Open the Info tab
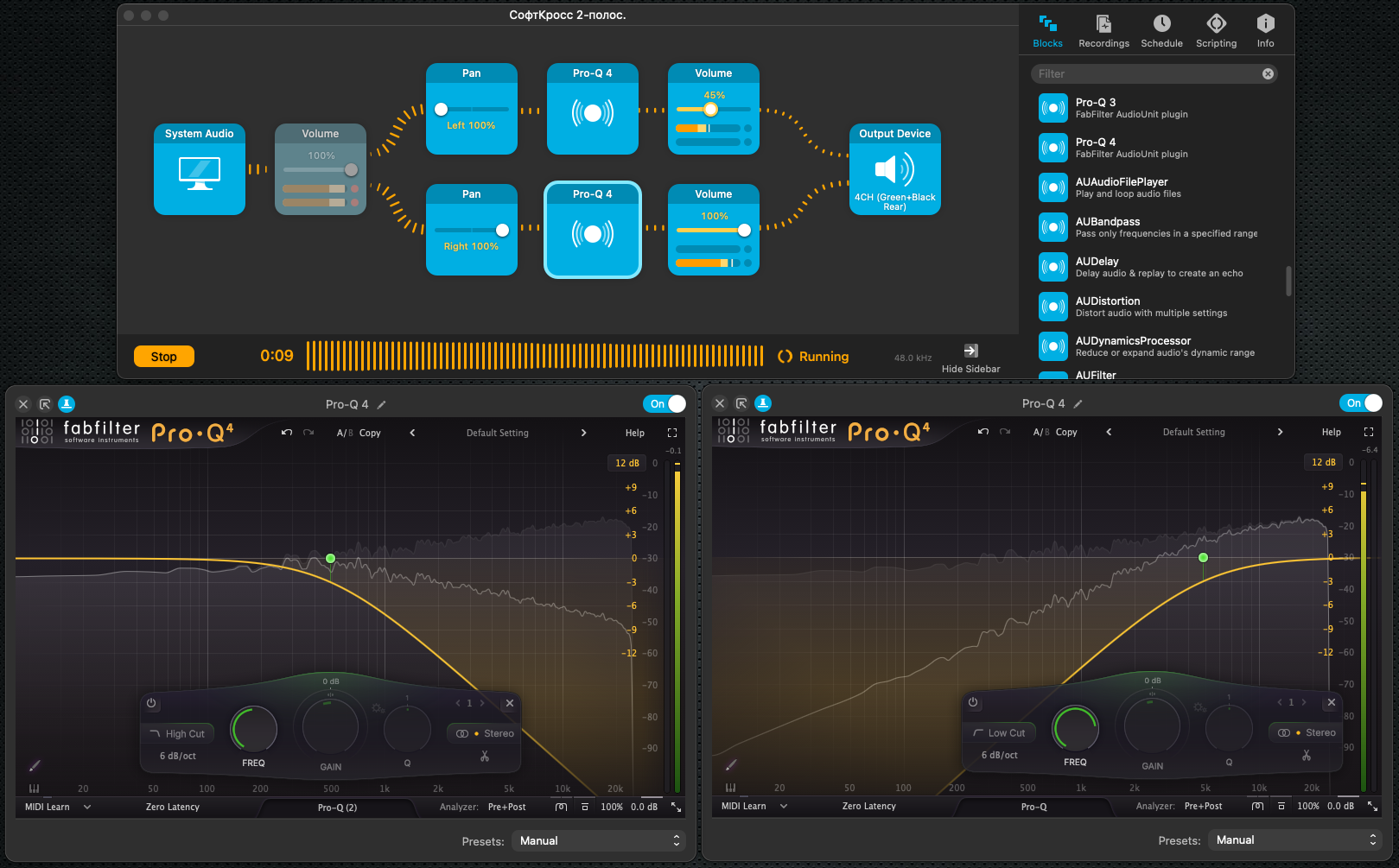Viewport: 1399px width, 868px height. (x=1266, y=31)
